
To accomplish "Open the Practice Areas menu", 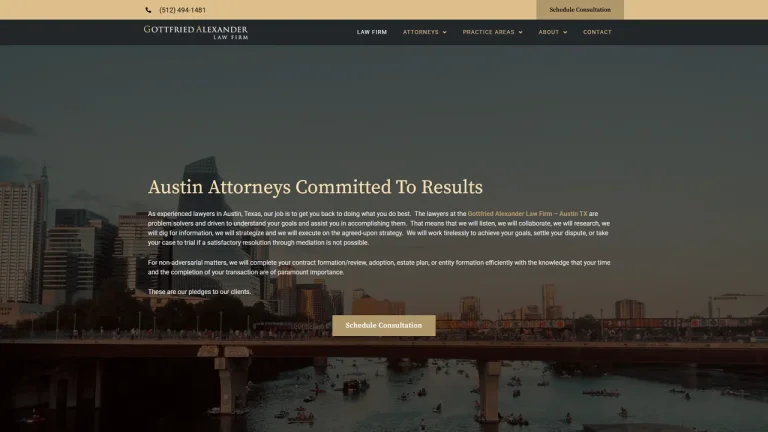I will [488, 32].
